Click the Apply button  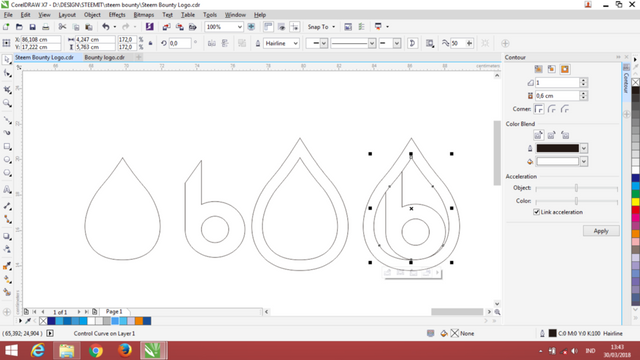pyautogui.click(x=601, y=231)
